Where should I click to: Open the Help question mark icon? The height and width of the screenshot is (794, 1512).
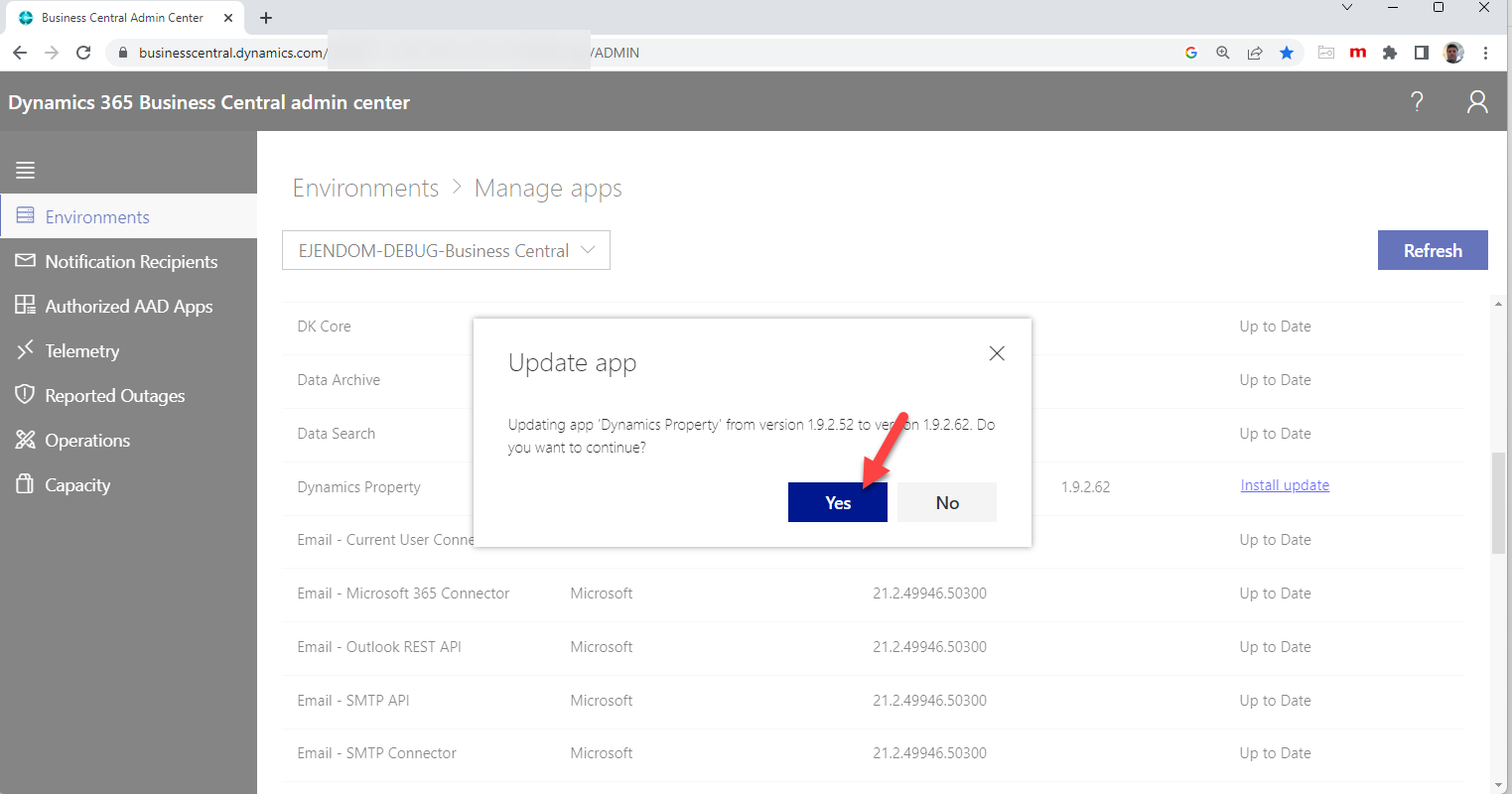pyautogui.click(x=1417, y=101)
